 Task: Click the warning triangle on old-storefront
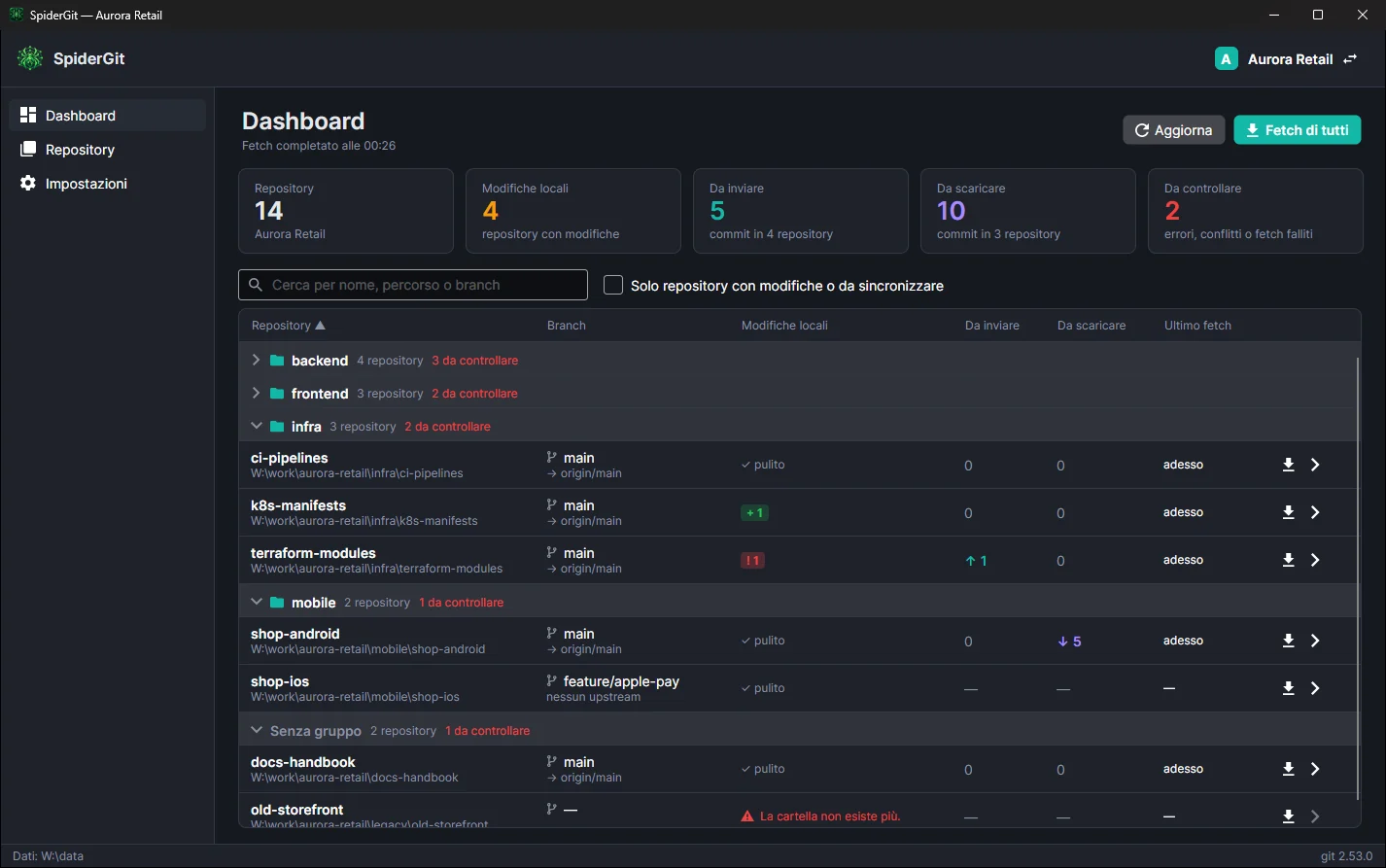tap(747, 816)
